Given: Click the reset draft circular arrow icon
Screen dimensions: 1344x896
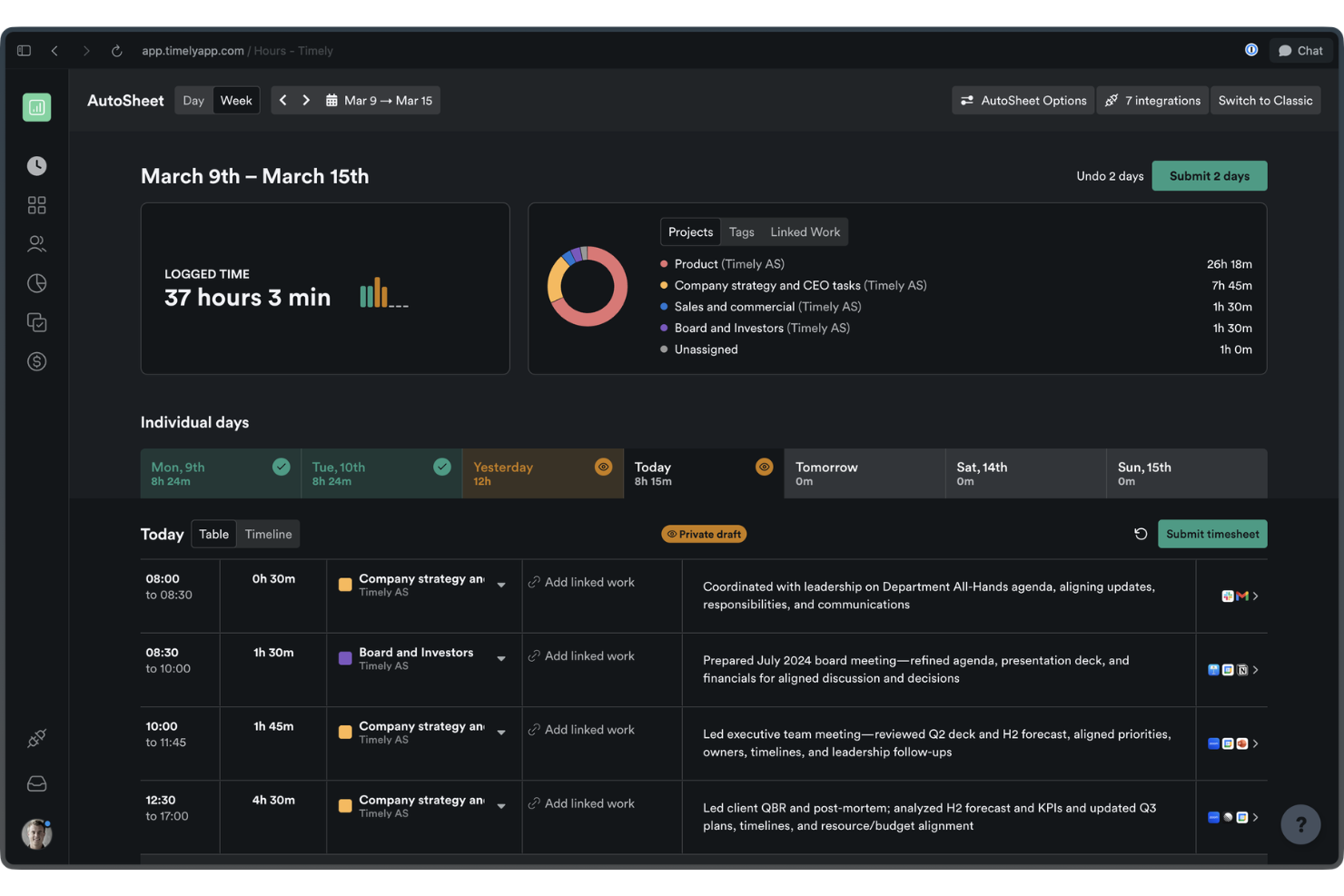Looking at the screenshot, I should pos(1141,534).
